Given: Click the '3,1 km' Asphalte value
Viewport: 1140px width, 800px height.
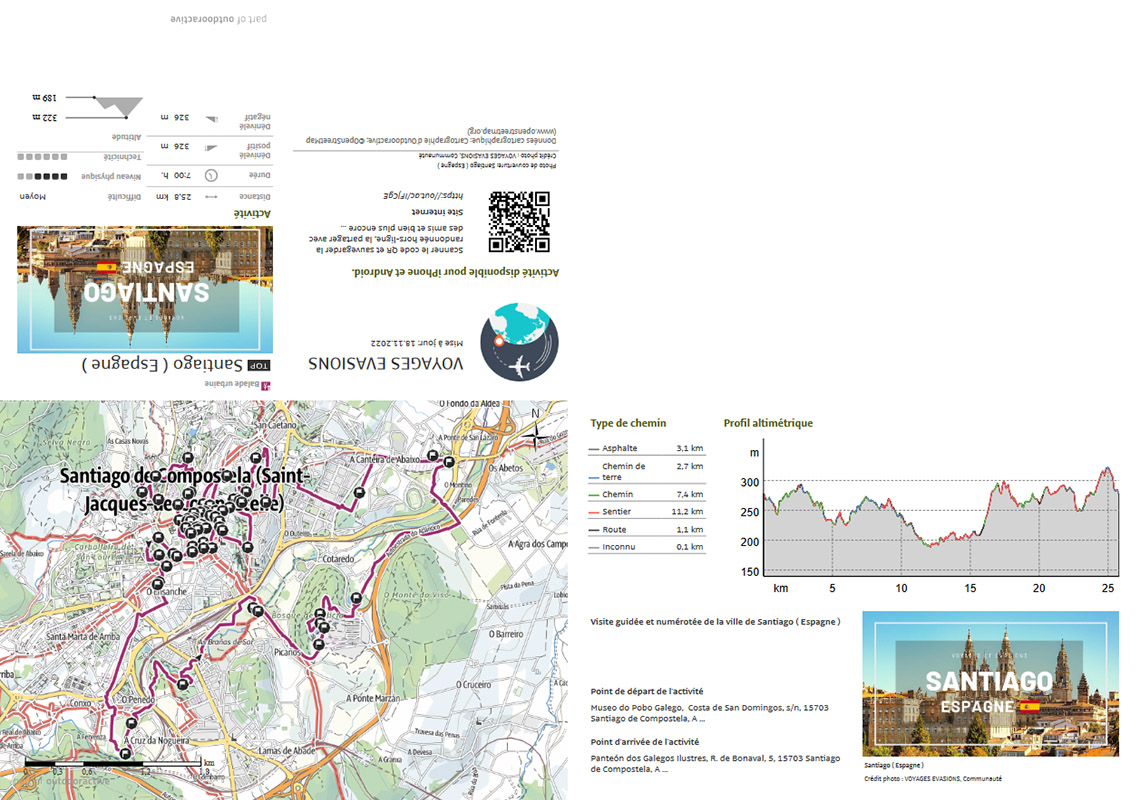Looking at the screenshot, I should click(x=690, y=449).
